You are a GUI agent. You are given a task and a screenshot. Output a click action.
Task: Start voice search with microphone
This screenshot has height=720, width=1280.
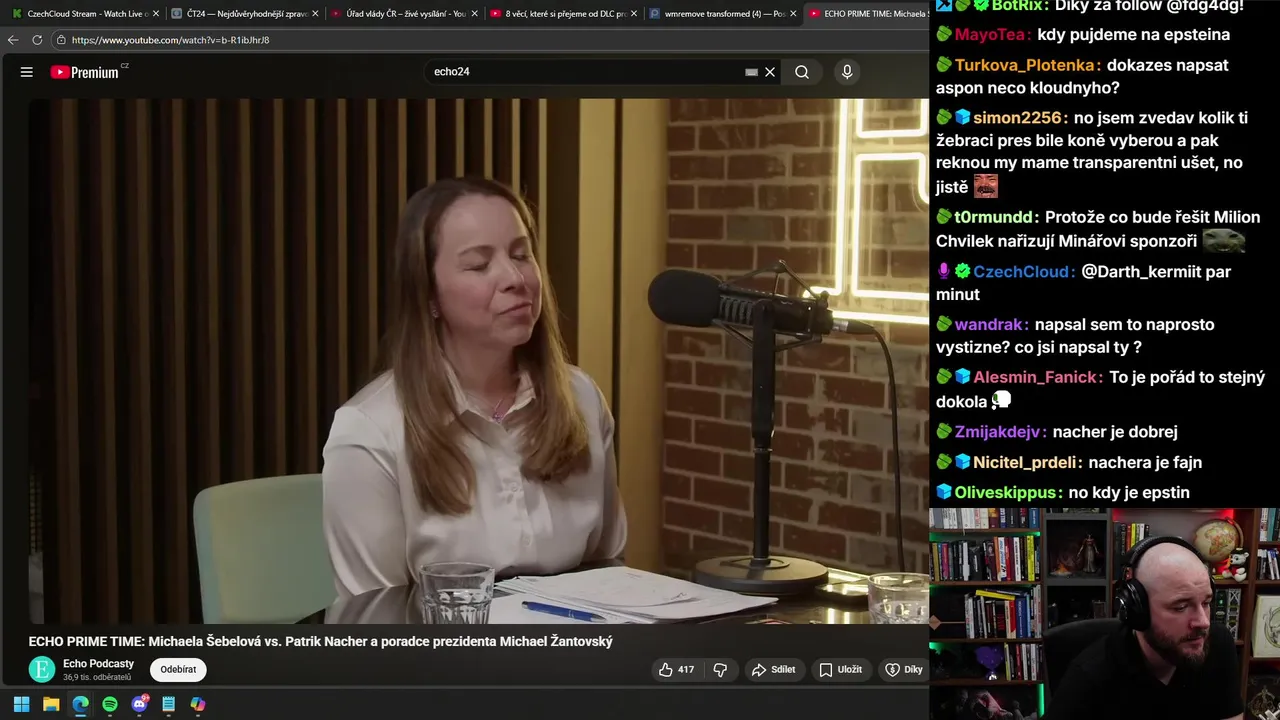847,72
